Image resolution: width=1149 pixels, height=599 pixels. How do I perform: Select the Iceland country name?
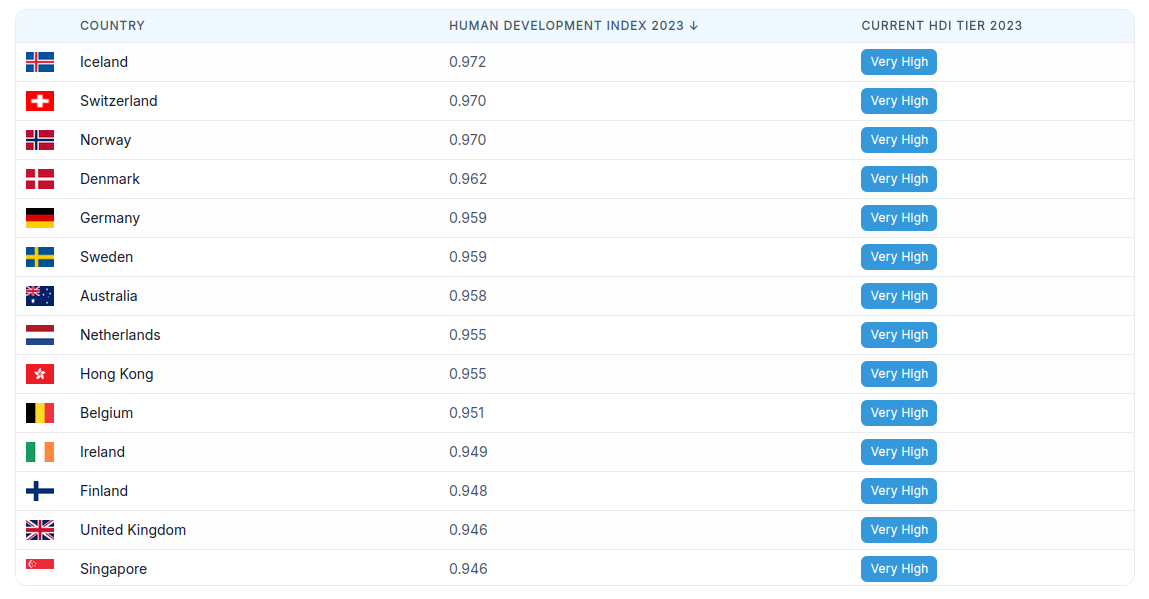point(104,62)
